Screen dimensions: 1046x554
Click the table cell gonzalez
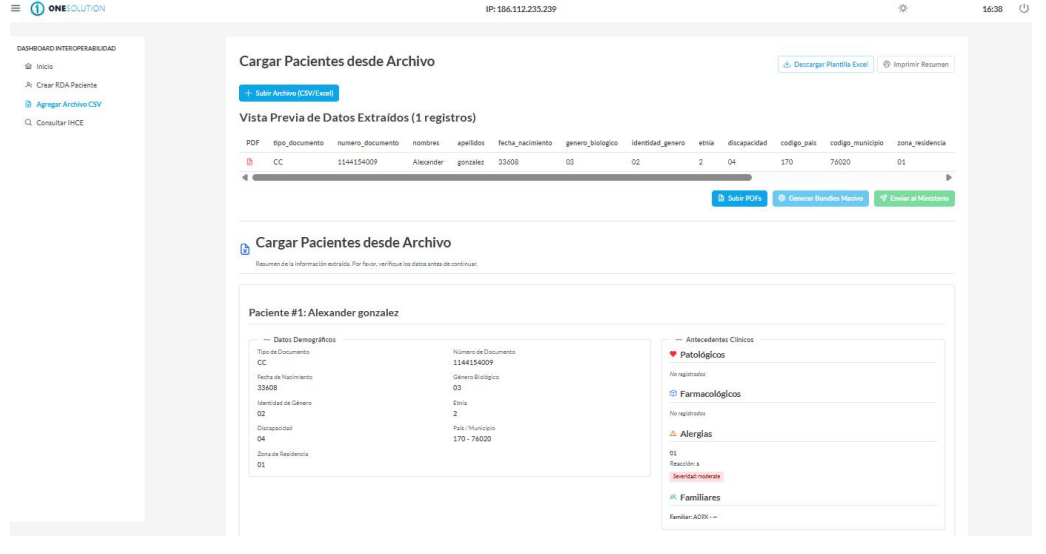click(470, 162)
